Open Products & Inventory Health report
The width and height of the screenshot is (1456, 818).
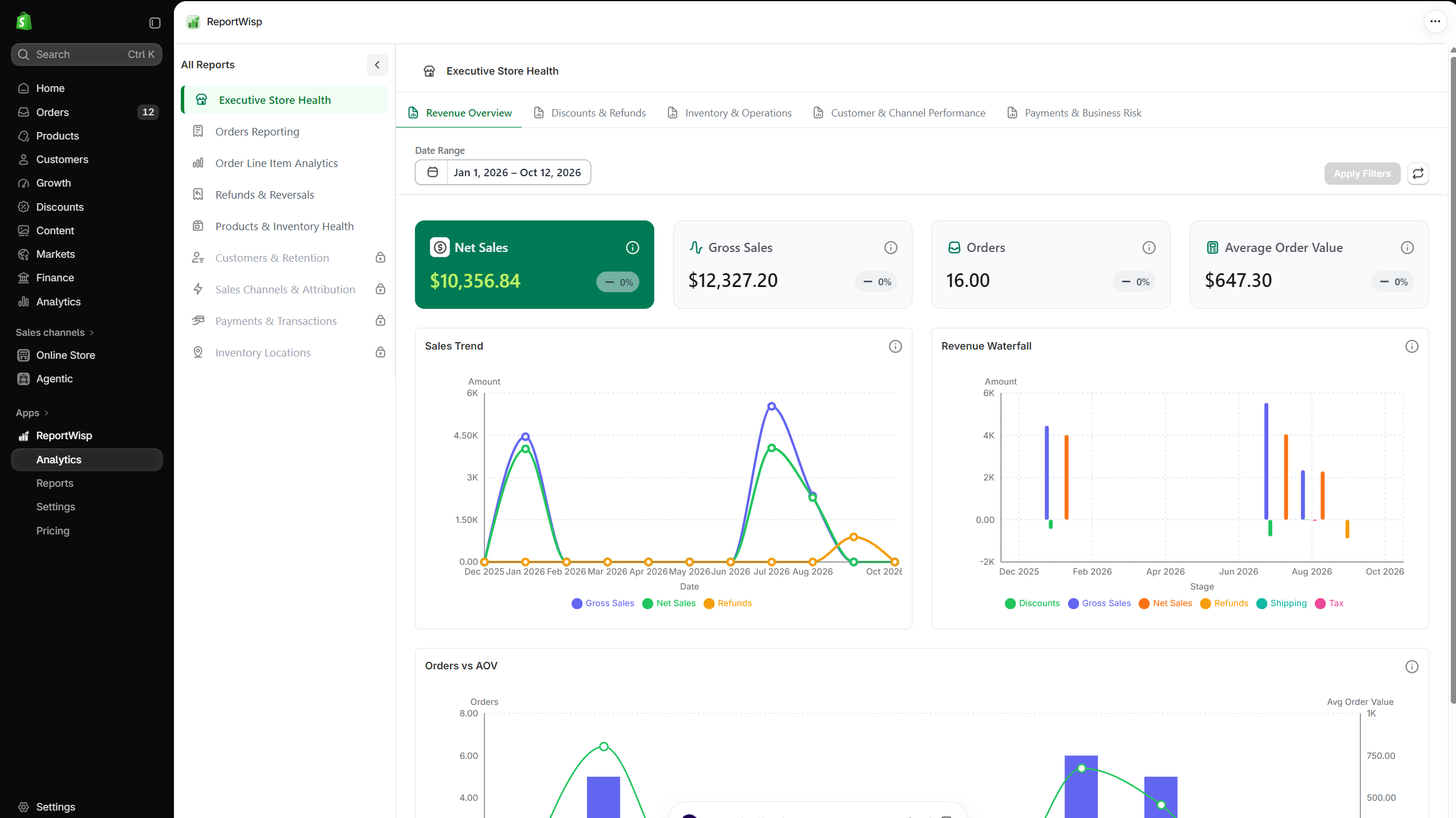coord(285,226)
